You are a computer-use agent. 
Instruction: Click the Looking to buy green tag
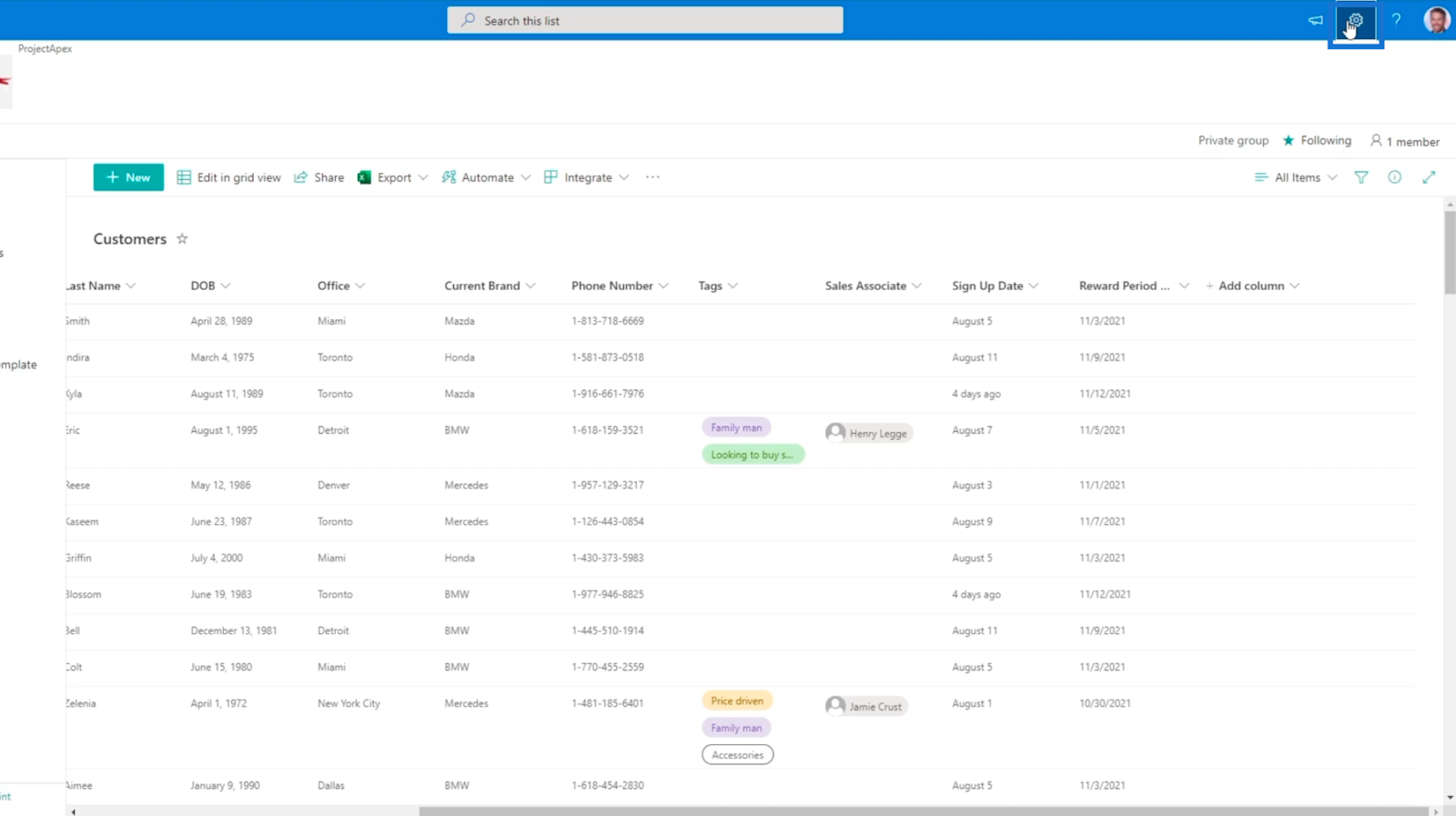753,454
